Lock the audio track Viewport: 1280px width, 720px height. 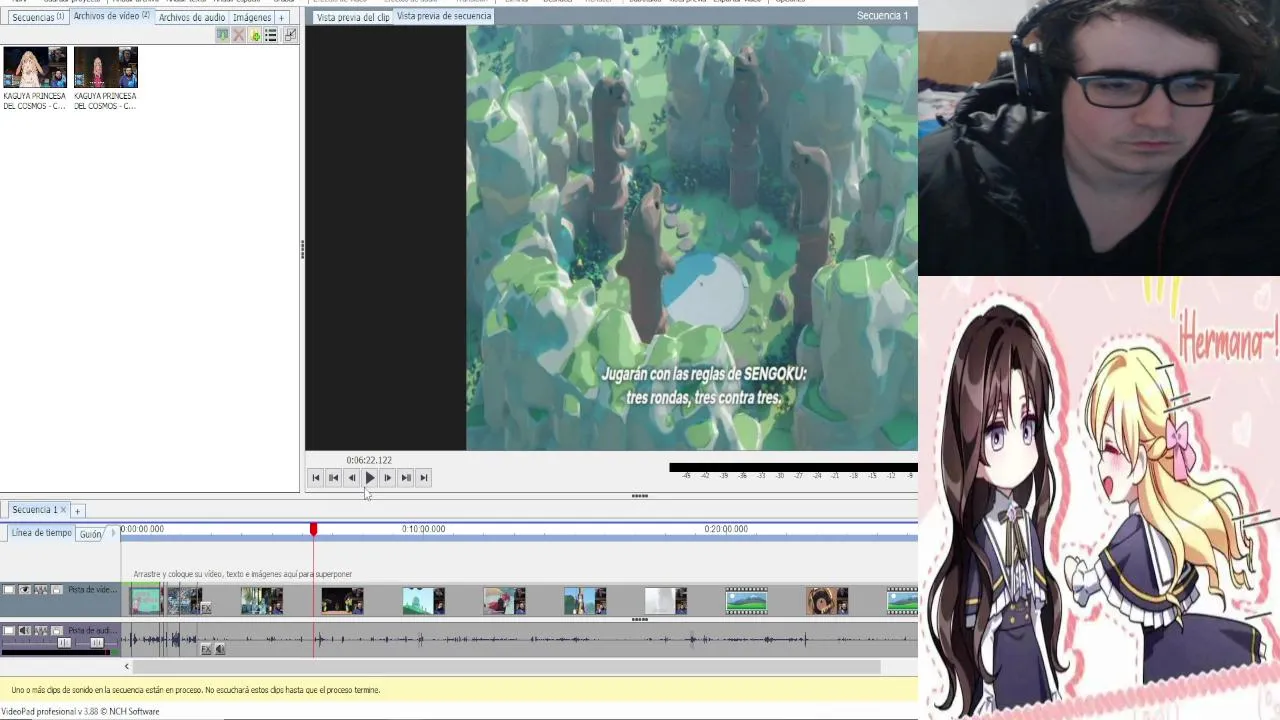[x=57, y=631]
